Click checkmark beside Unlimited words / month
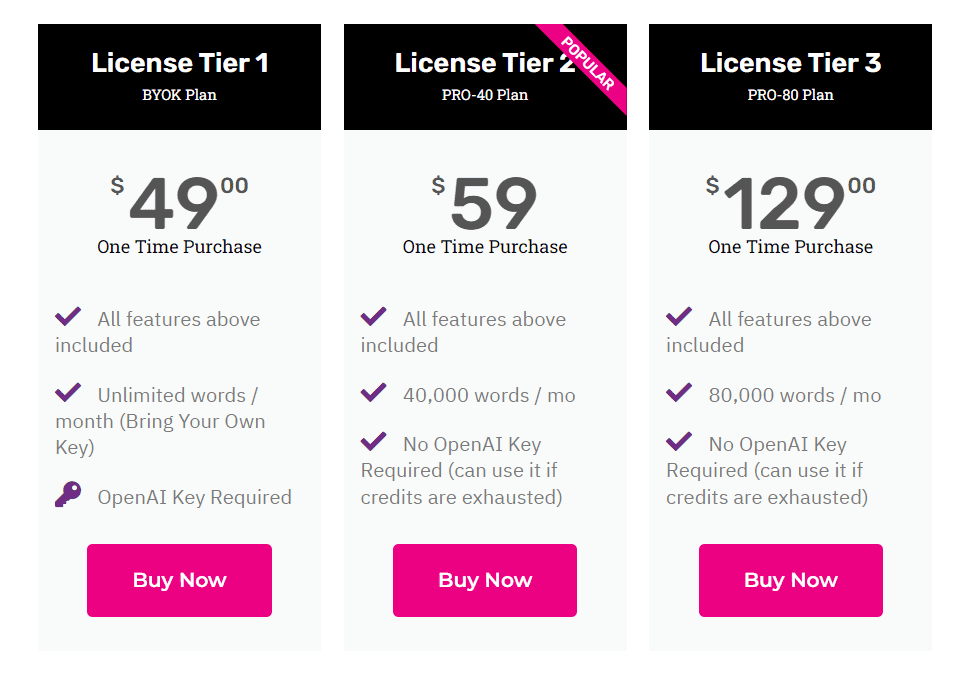Image resolution: width=965 pixels, height=697 pixels. pos(68,392)
